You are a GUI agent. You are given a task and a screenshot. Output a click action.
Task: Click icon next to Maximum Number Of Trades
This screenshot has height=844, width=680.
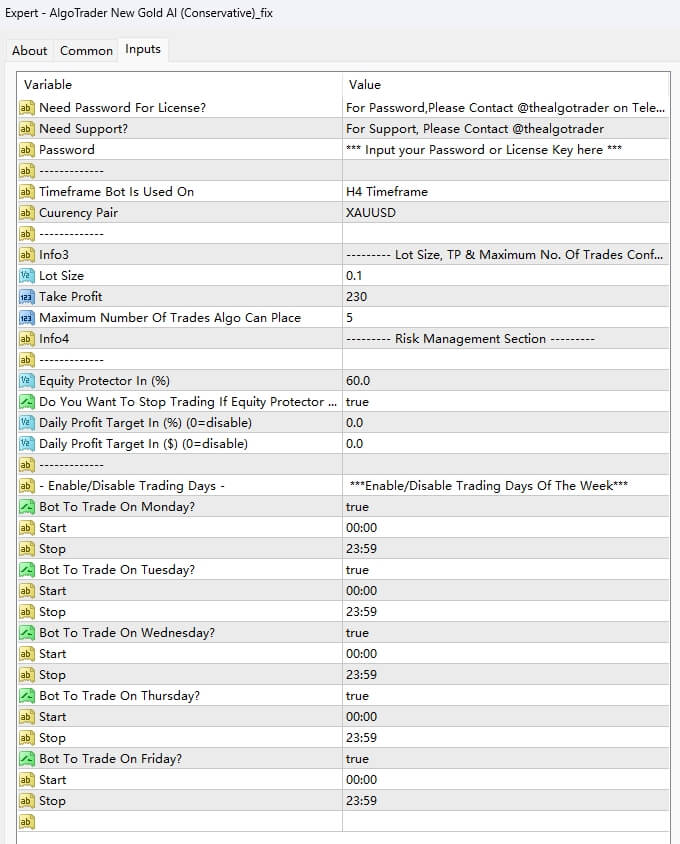[27, 318]
